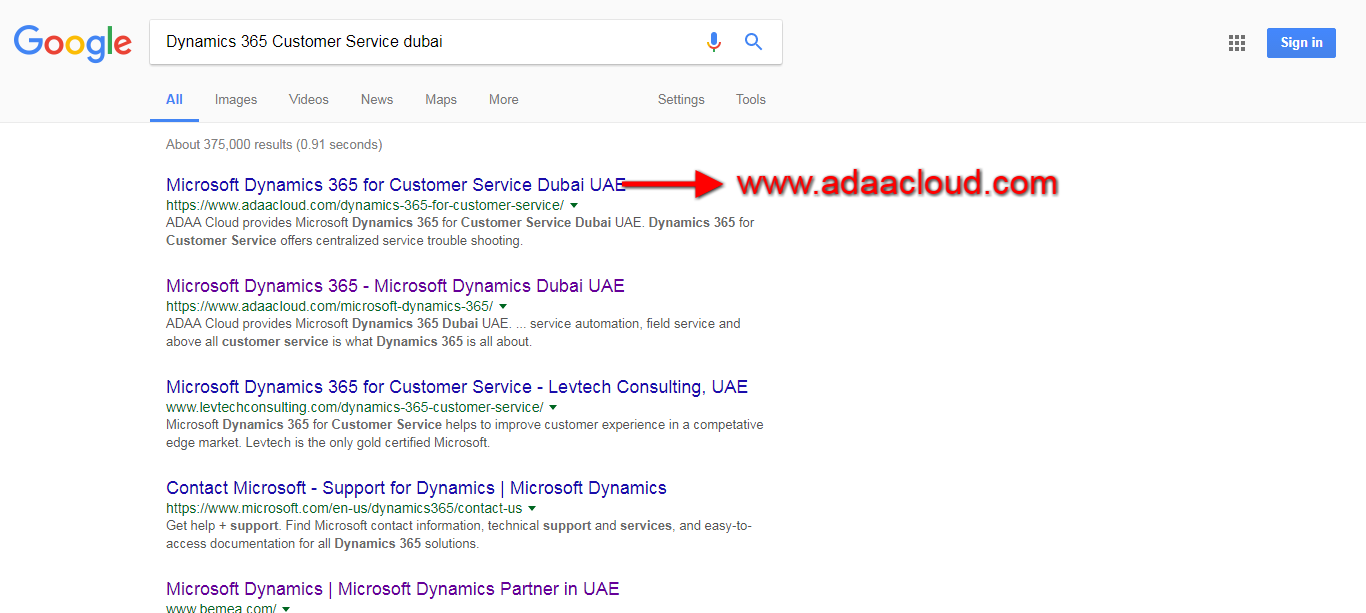The image size is (1366, 613).
Task: Click the microphone voice search icon
Action: tap(713, 42)
